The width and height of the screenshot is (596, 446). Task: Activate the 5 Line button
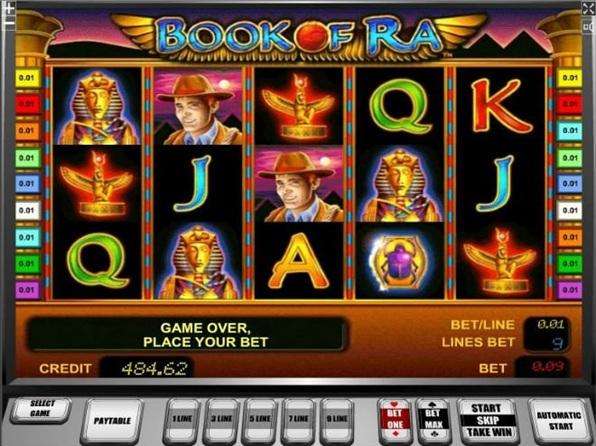[260, 419]
